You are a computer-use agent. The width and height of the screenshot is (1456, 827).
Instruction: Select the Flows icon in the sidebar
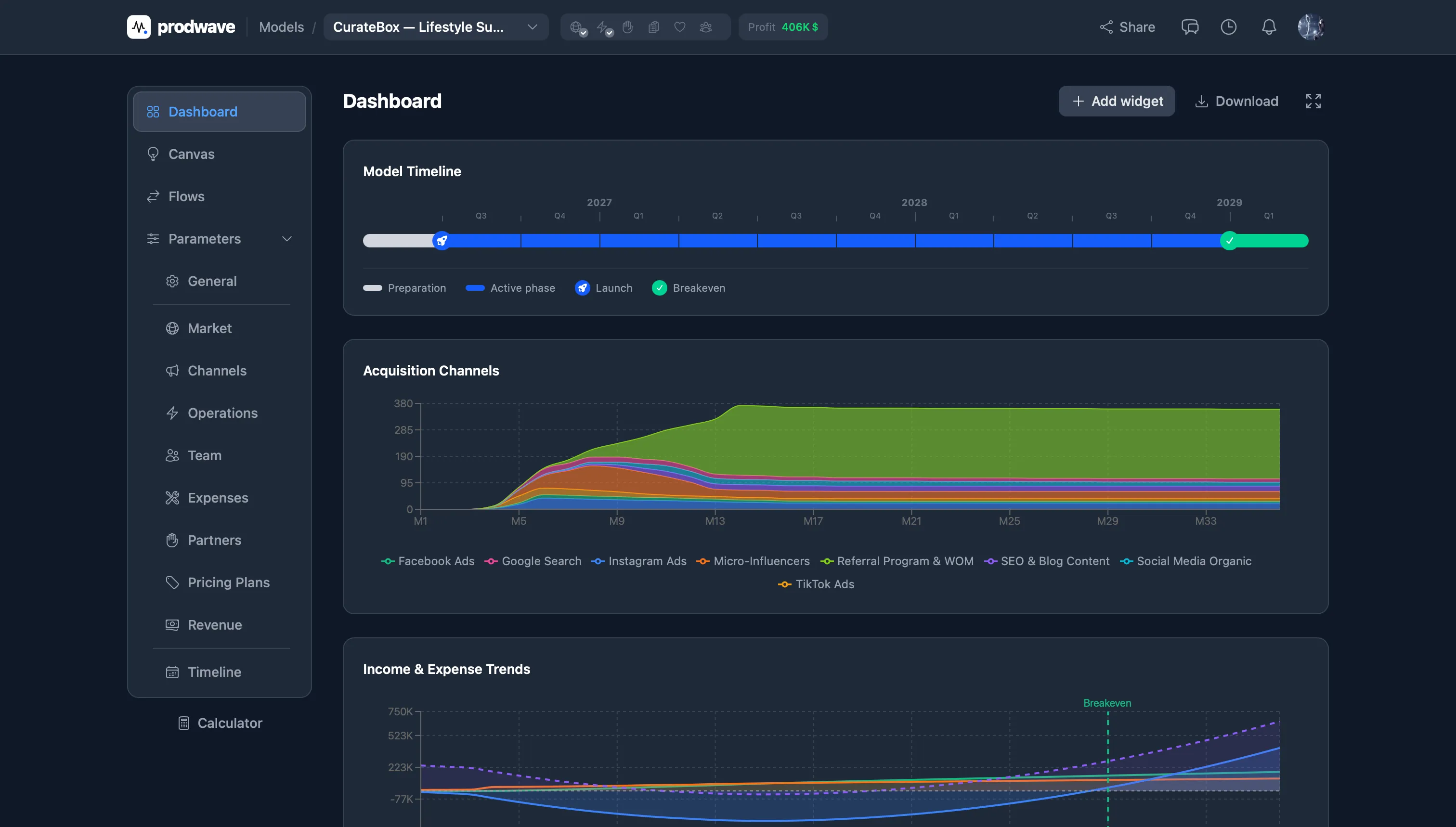point(152,196)
